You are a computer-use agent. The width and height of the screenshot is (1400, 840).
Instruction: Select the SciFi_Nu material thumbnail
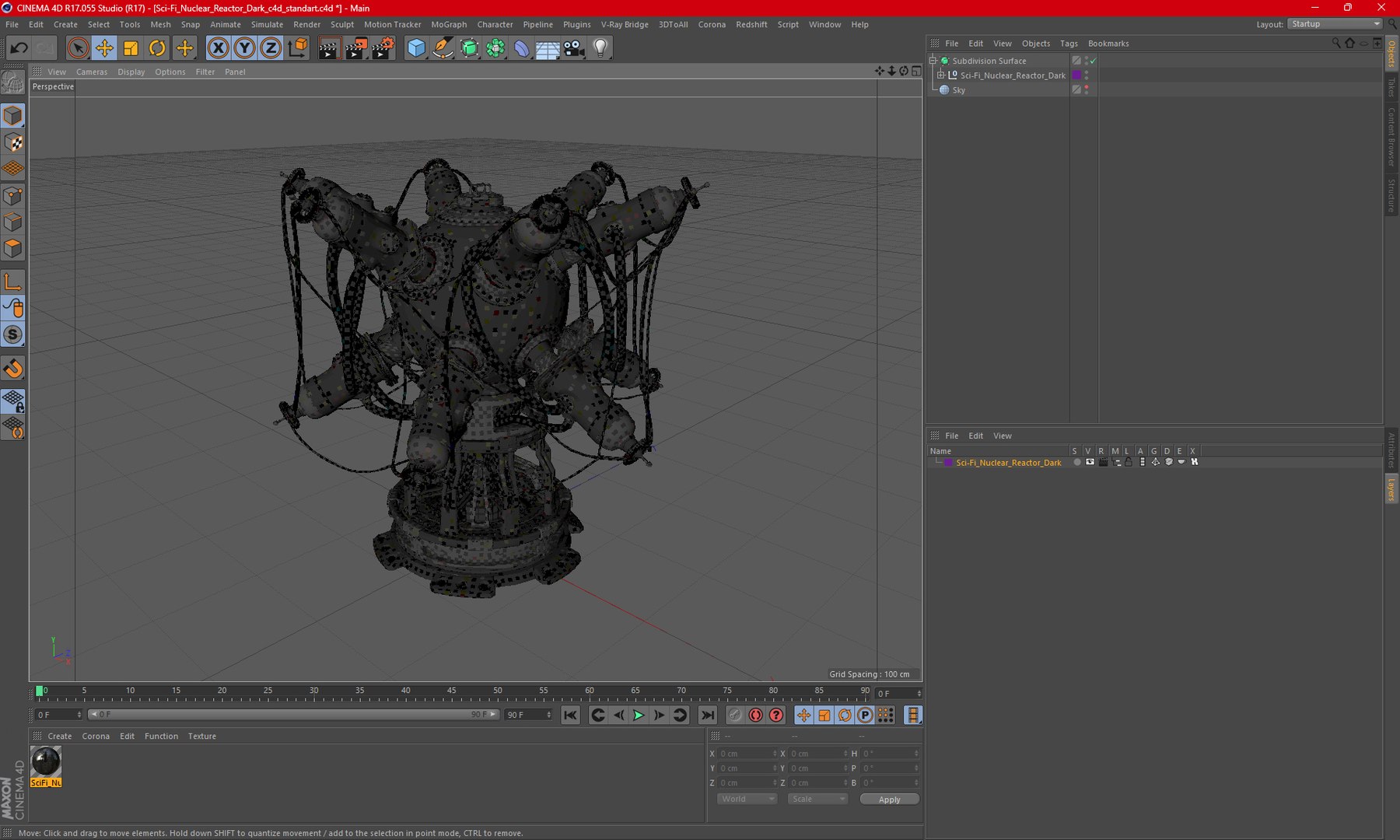(46, 761)
